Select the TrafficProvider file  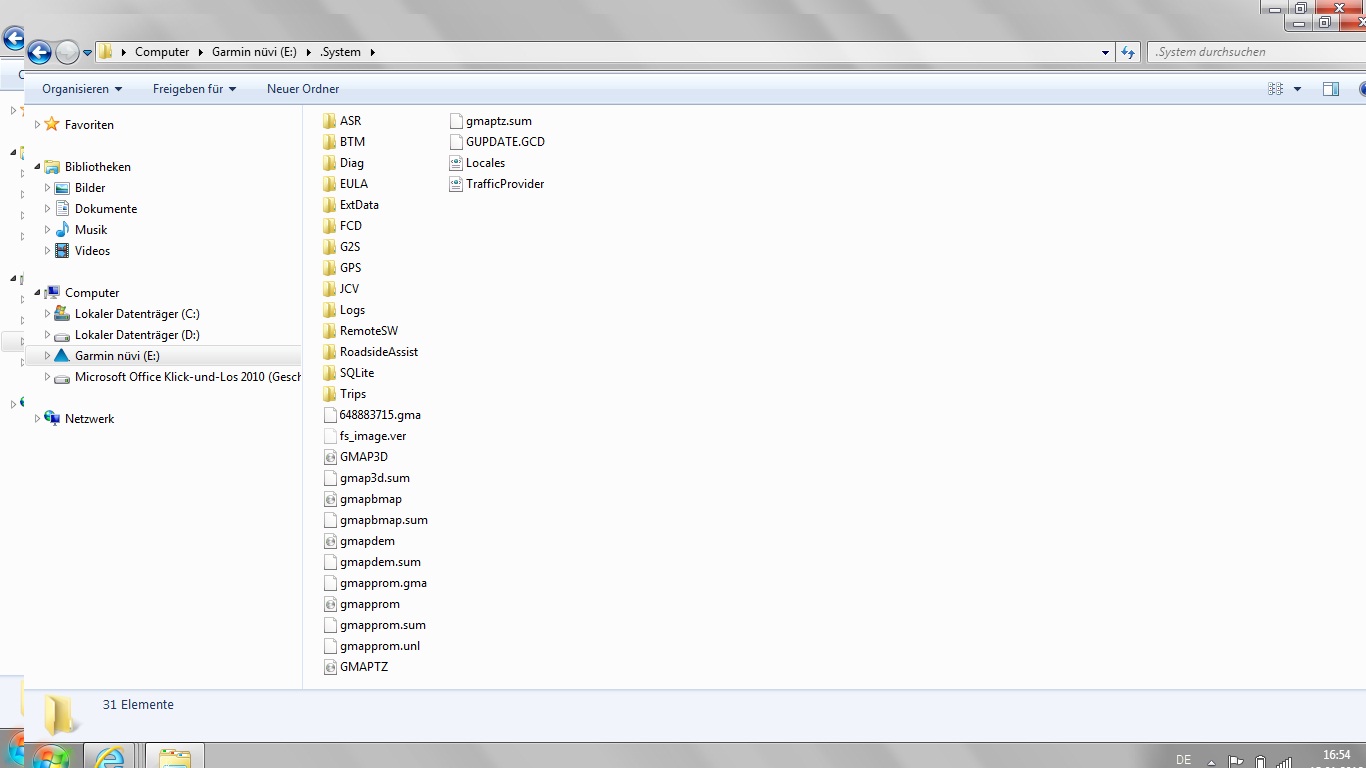pyautogui.click(x=497, y=184)
